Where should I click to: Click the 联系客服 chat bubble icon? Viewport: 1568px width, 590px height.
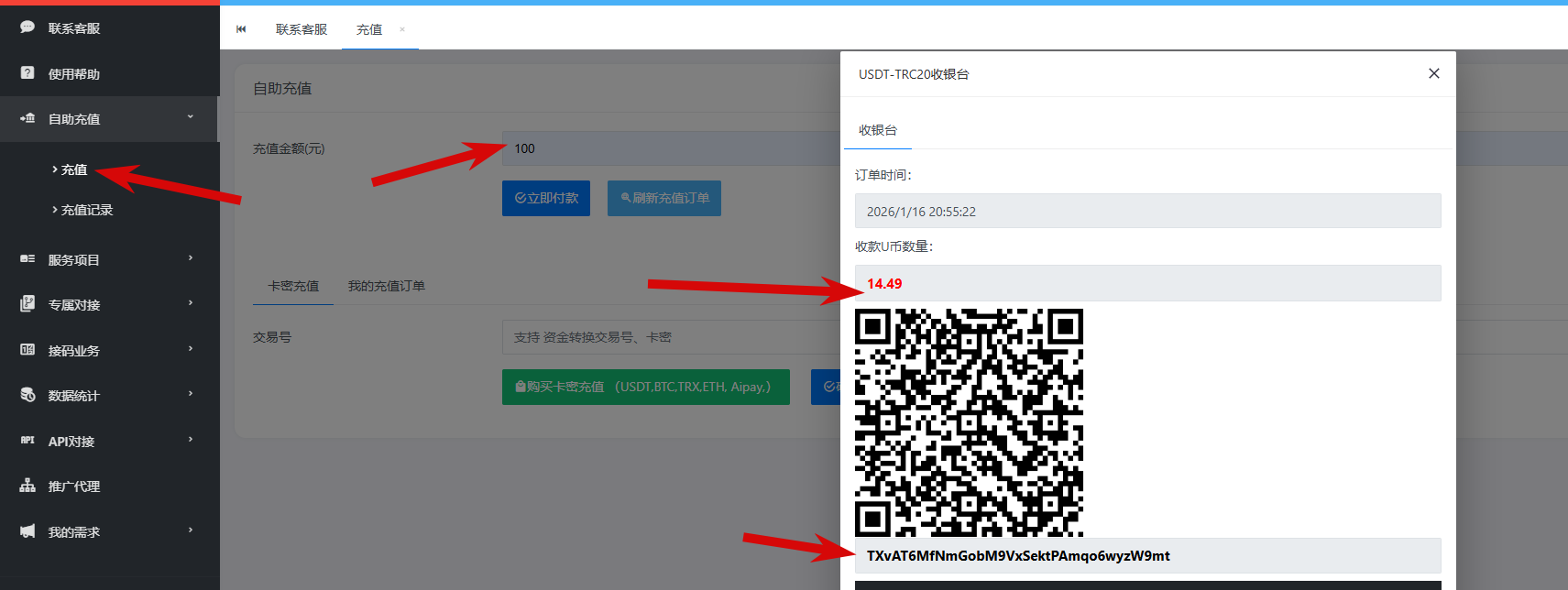27,27
